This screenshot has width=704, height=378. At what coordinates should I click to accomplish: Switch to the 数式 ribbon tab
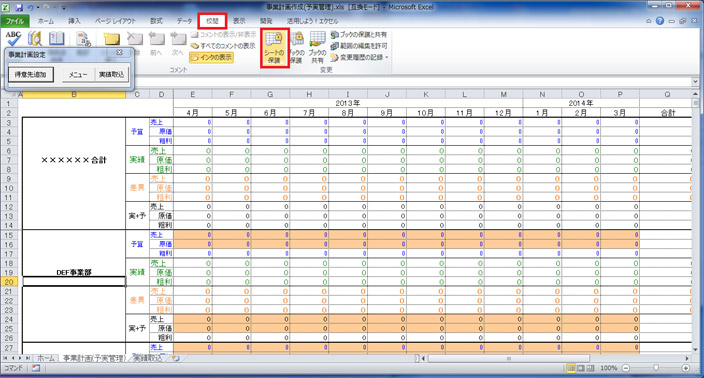(x=156, y=21)
